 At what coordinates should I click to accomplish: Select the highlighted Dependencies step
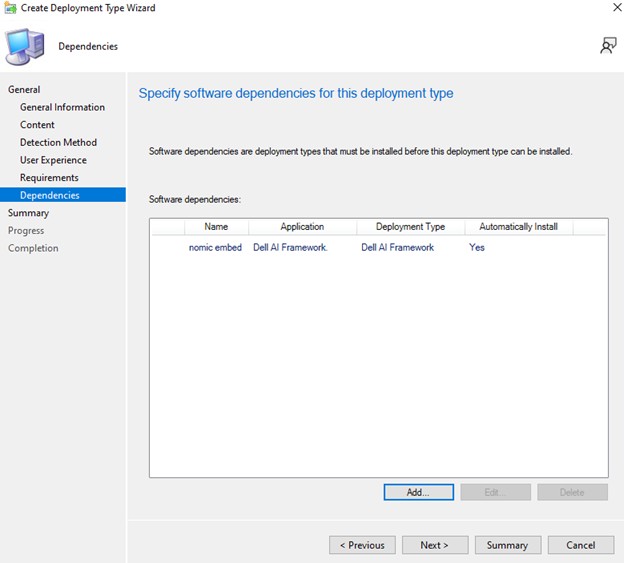pos(49,195)
